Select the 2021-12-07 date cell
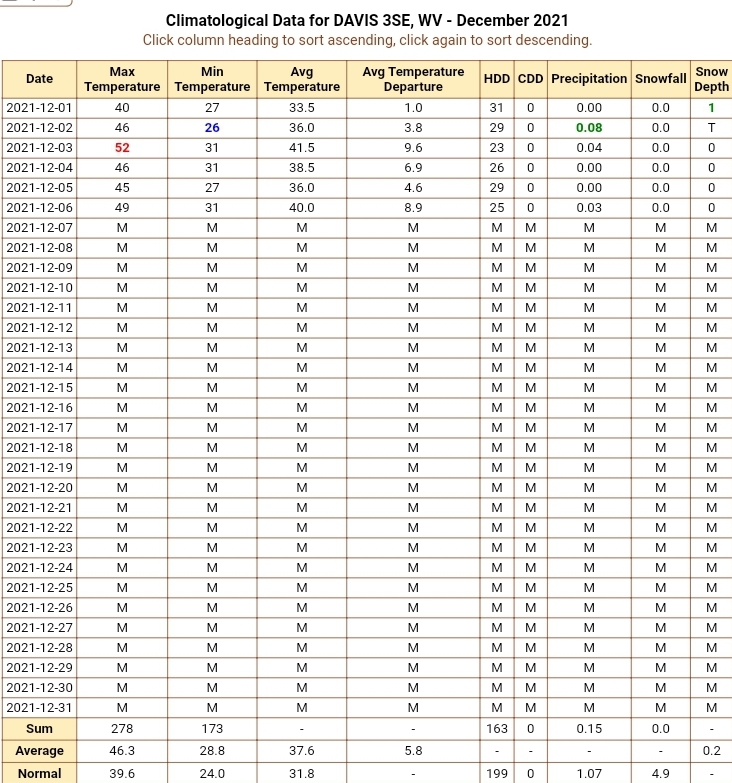 [x=39, y=228]
